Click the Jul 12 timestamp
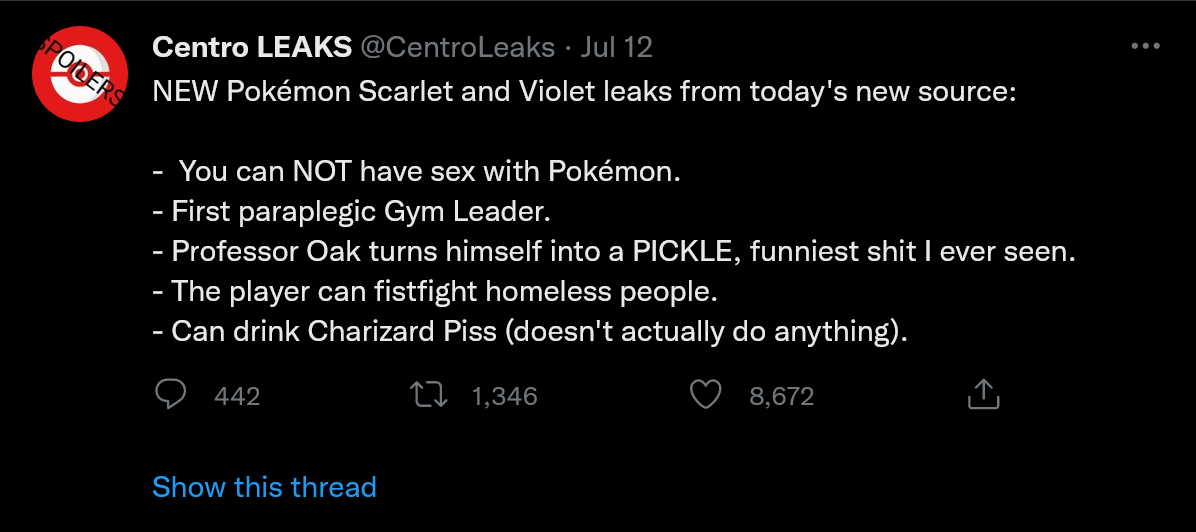This screenshot has height=532, width=1196. (616, 46)
